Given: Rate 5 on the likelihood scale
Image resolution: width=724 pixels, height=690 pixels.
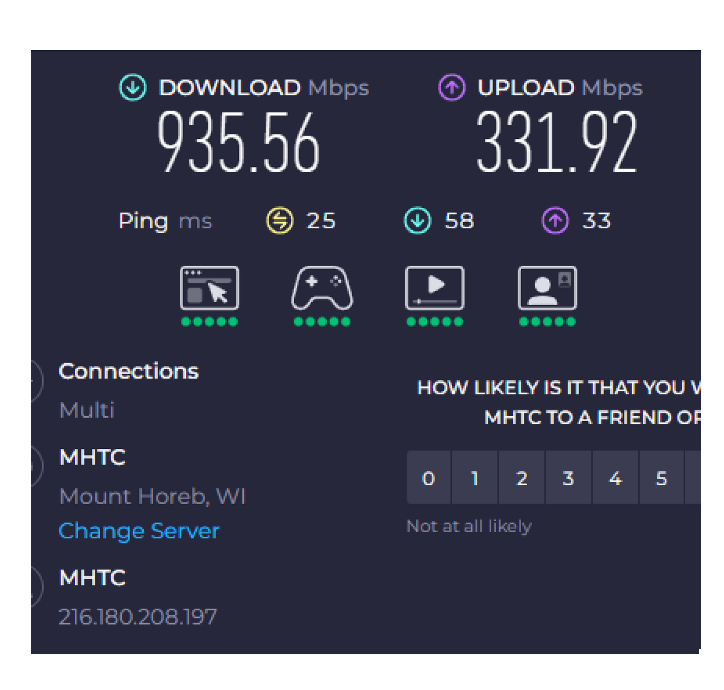Looking at the screenshot, I should 661,479.
